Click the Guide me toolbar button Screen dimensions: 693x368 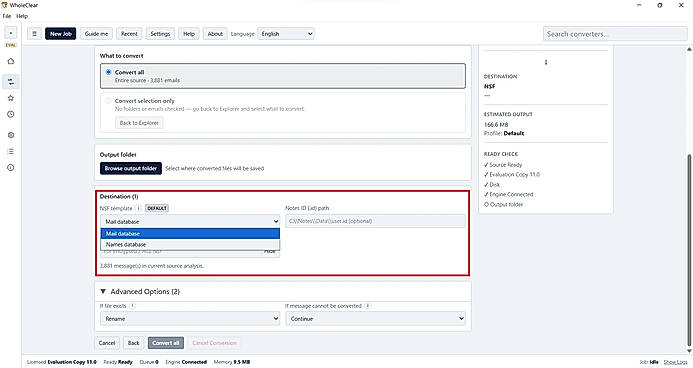(96, 34)
